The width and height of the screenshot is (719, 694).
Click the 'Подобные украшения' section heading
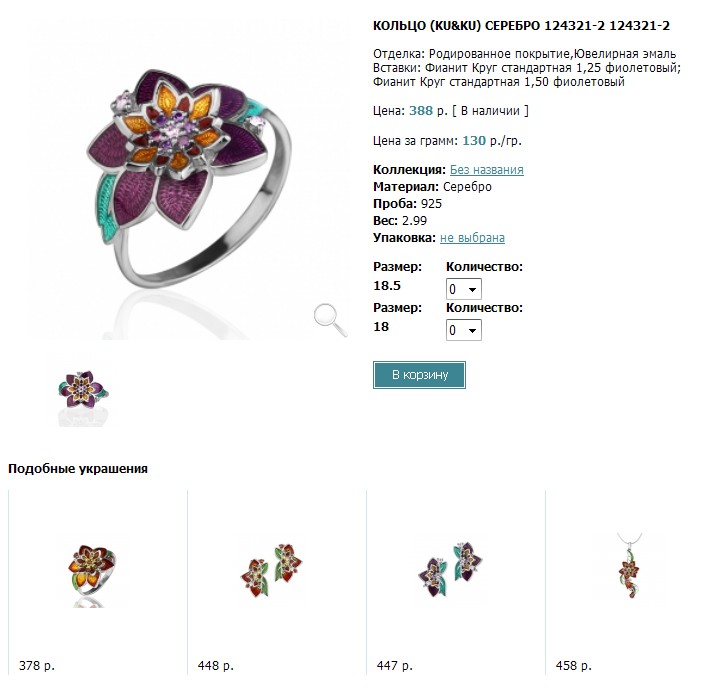(78, 469)
